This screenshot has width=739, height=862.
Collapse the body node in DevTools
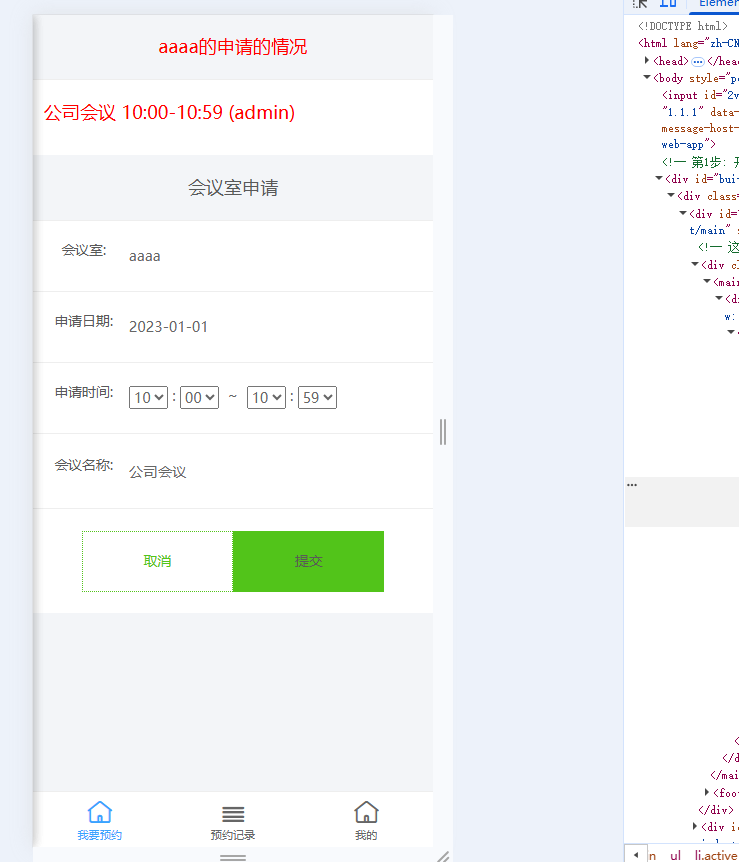tap(647, 78)
